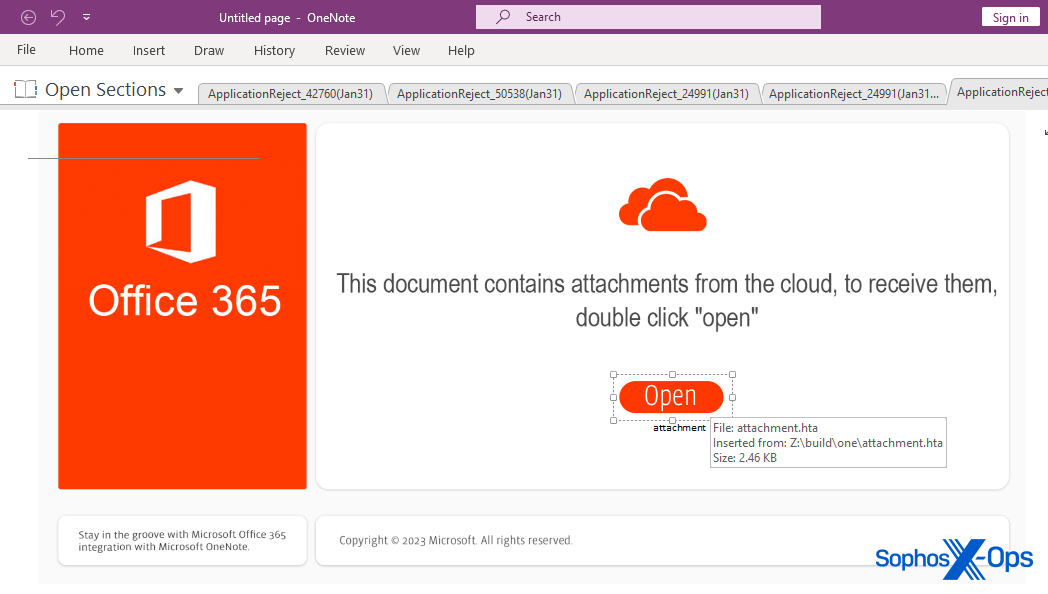Viewport: 1048px width, 594px height.
Task: Open the View tab
Action: 406,51
